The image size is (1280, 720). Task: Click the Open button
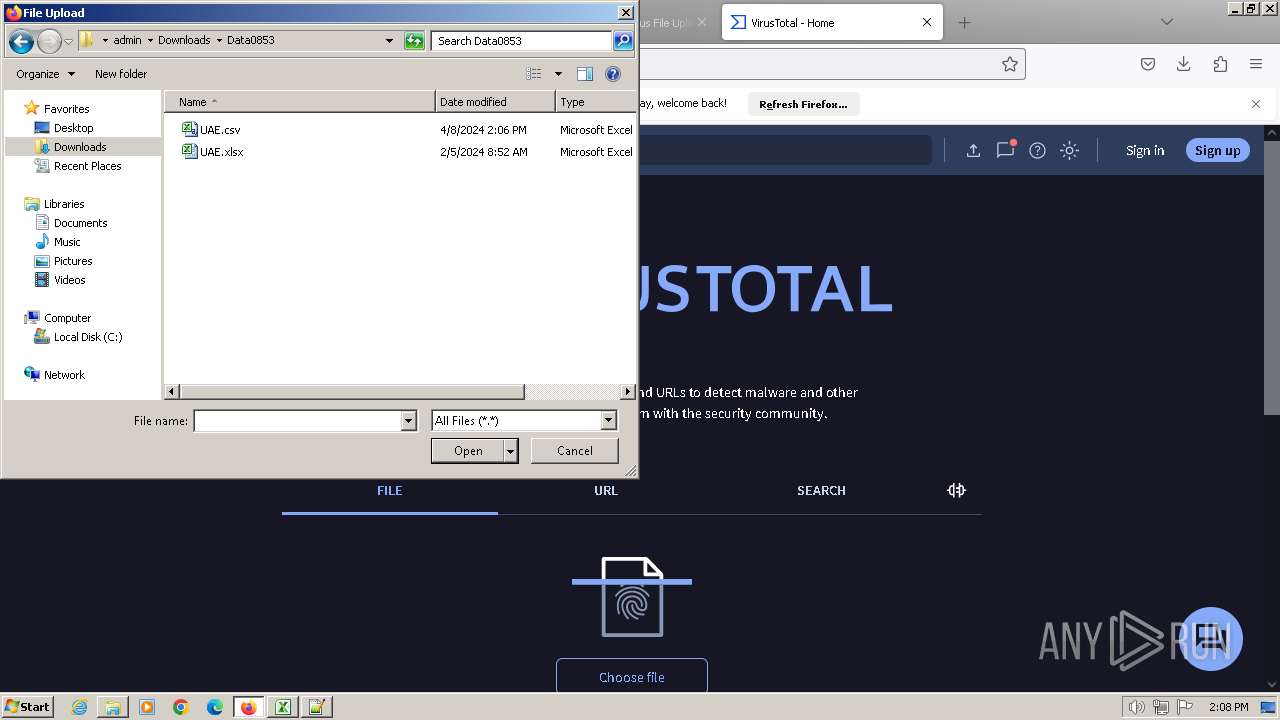click(x=468, y=451)
